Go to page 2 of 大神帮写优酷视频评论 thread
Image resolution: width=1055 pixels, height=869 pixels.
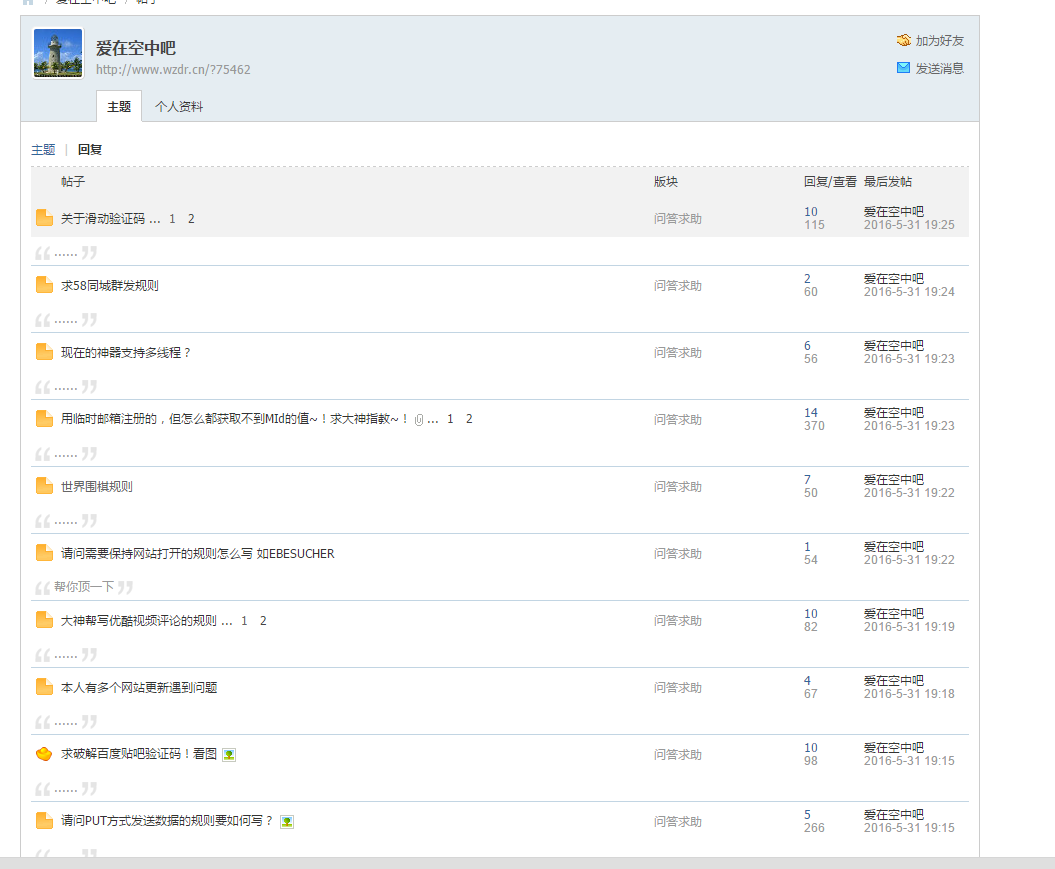tap(263, 621)
